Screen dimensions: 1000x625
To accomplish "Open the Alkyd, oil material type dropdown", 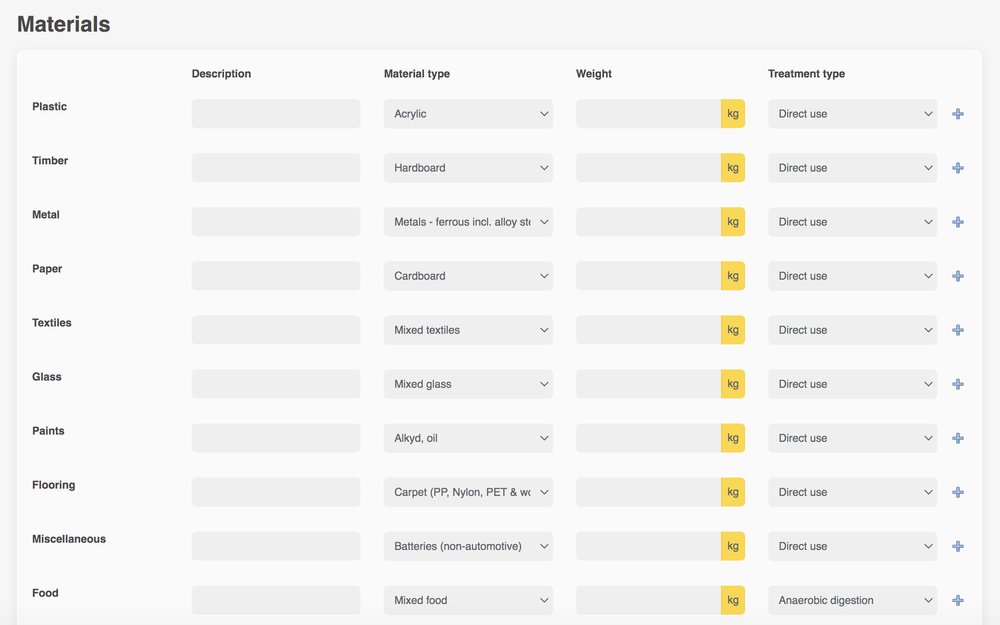I will coord(468,438).
